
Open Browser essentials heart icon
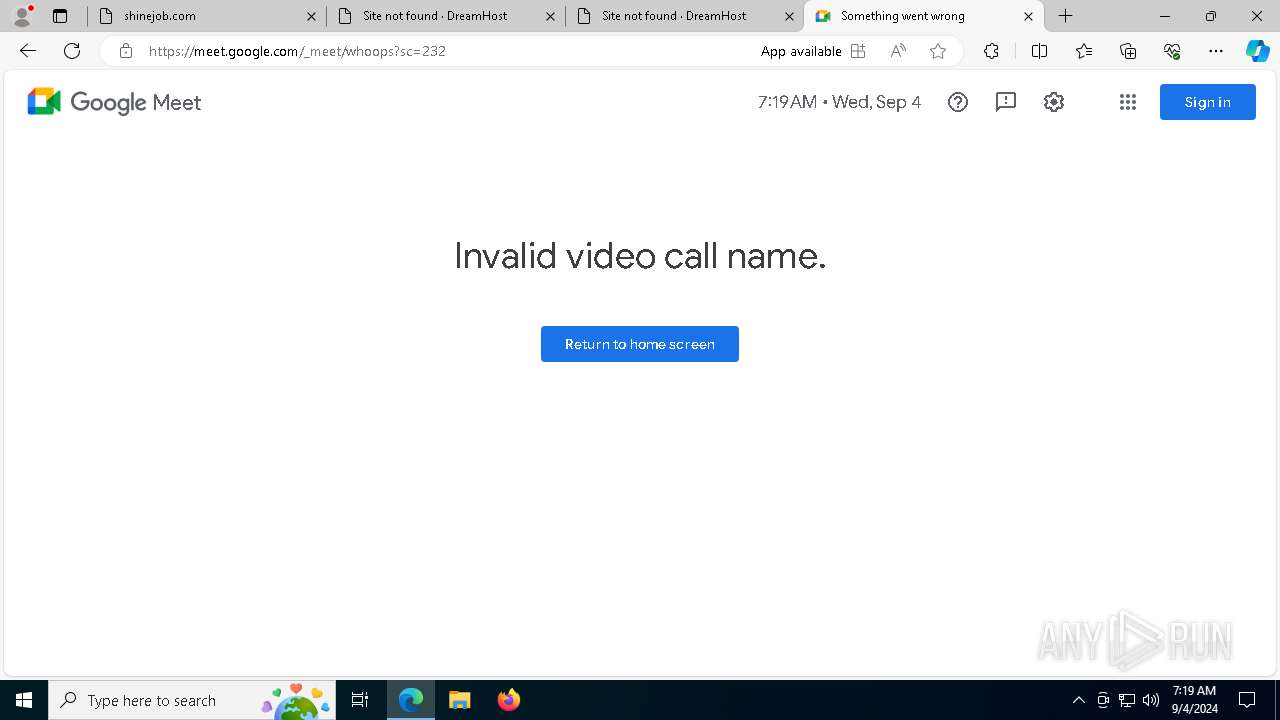click(1172, 51)
